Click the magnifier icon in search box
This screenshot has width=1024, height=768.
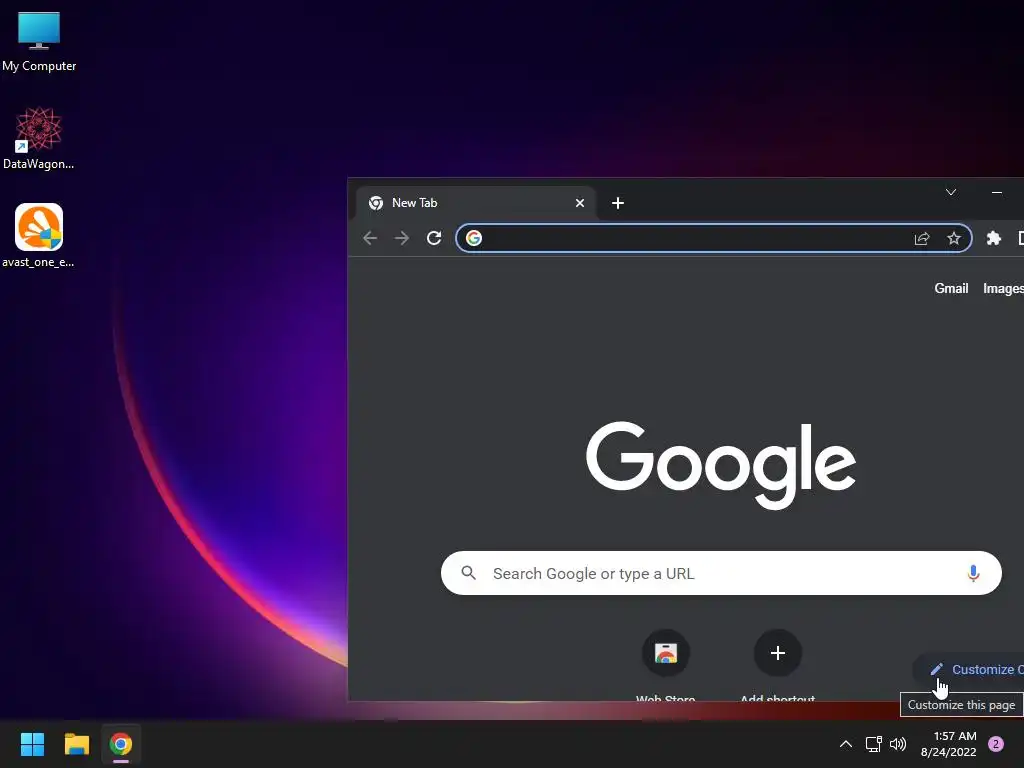point(469,573)
